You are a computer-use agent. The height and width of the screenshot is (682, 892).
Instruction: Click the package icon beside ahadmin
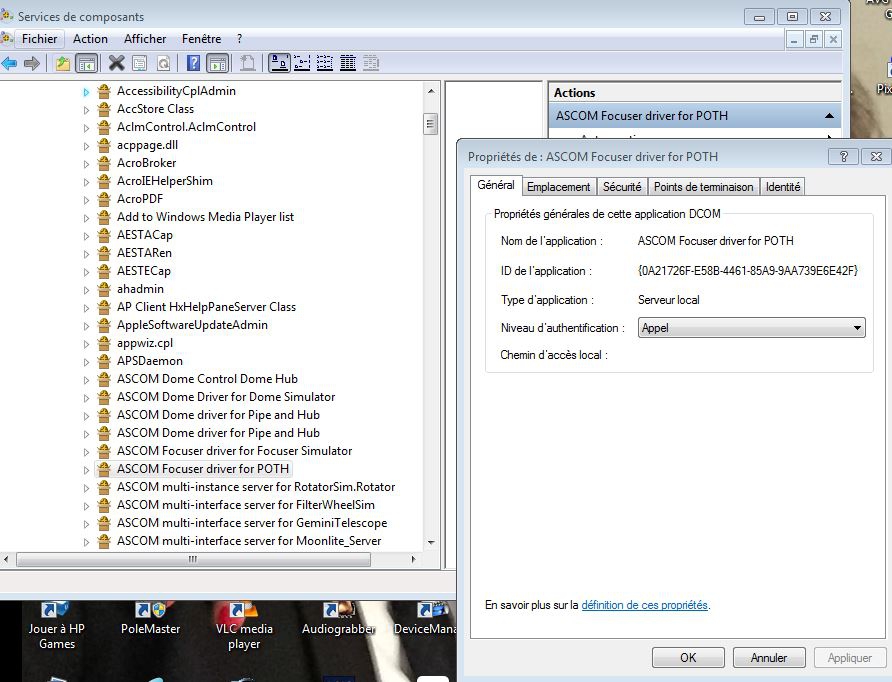[x=104, y=289]
